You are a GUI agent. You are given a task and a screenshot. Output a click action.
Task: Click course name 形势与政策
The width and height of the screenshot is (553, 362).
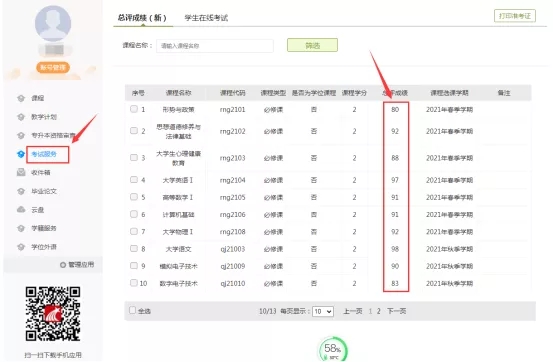coord(178,110)
